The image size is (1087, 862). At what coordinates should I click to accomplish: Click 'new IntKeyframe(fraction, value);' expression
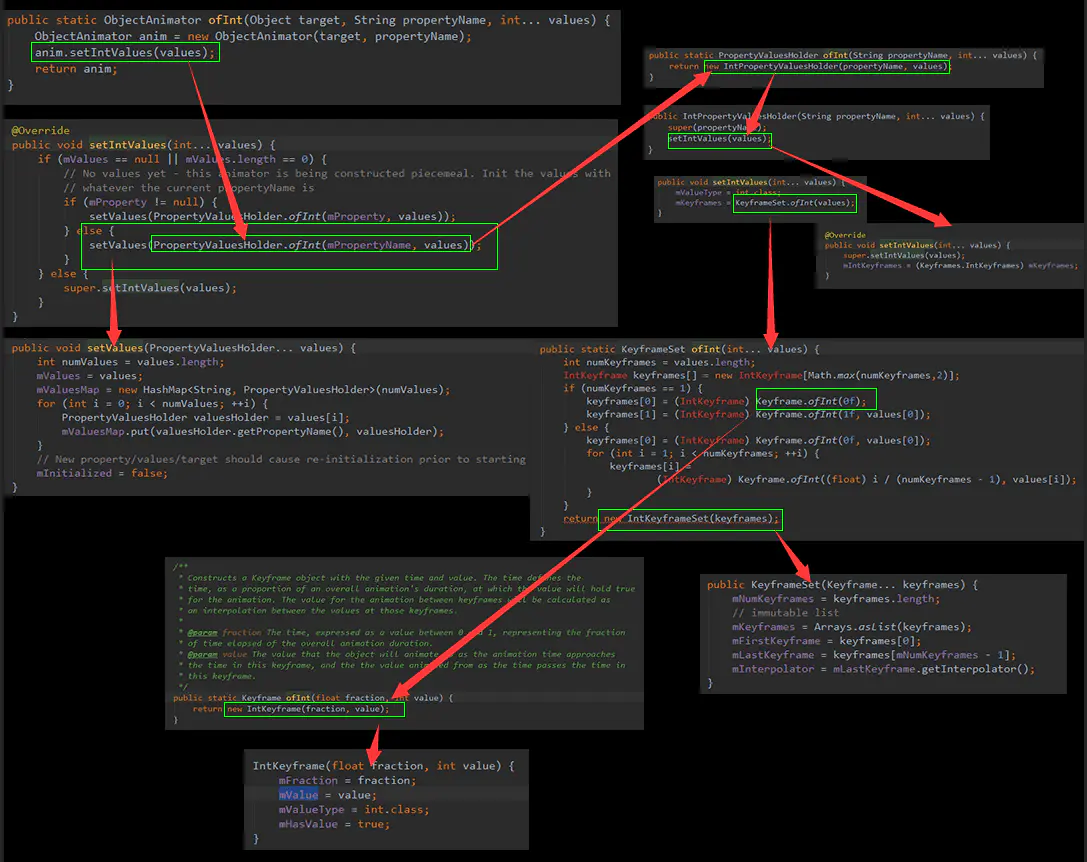pyautogui.click(x=308, y=709)
